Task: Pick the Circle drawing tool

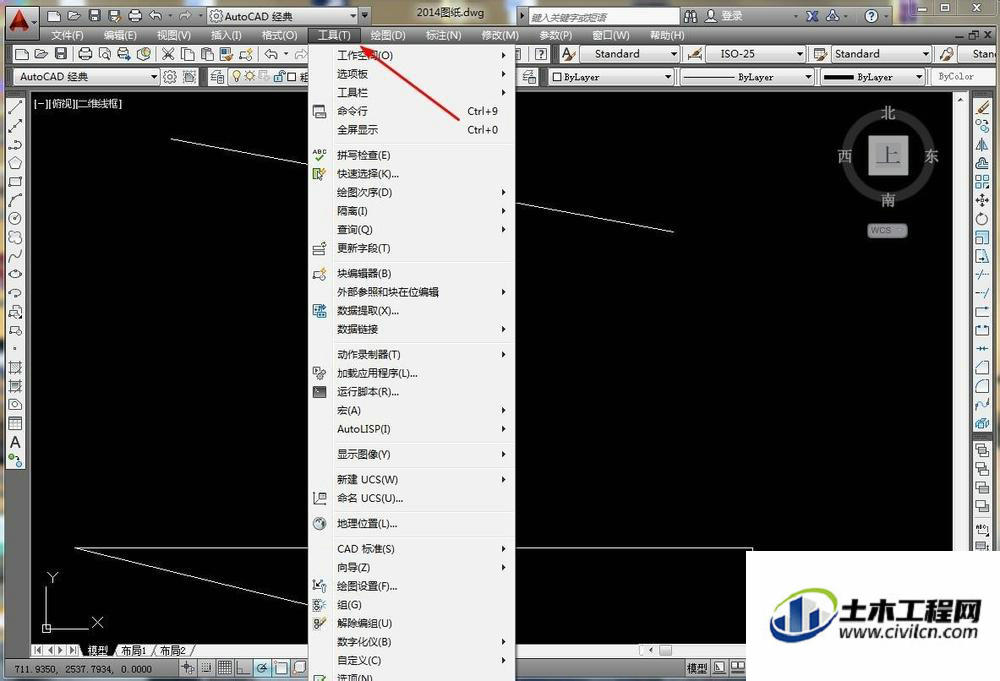Action: 15,218
